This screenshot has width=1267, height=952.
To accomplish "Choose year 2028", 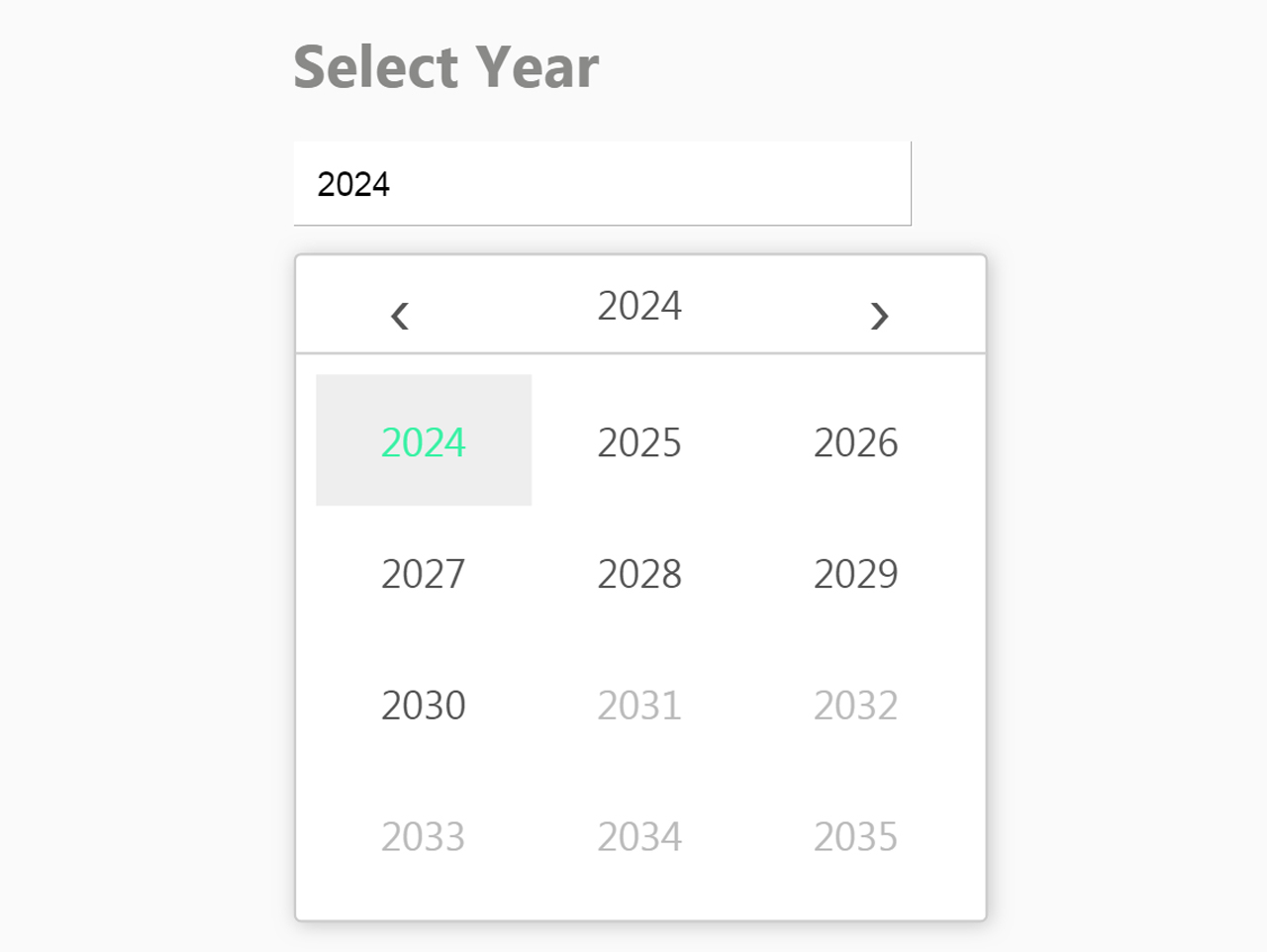I will coord(639,572).
